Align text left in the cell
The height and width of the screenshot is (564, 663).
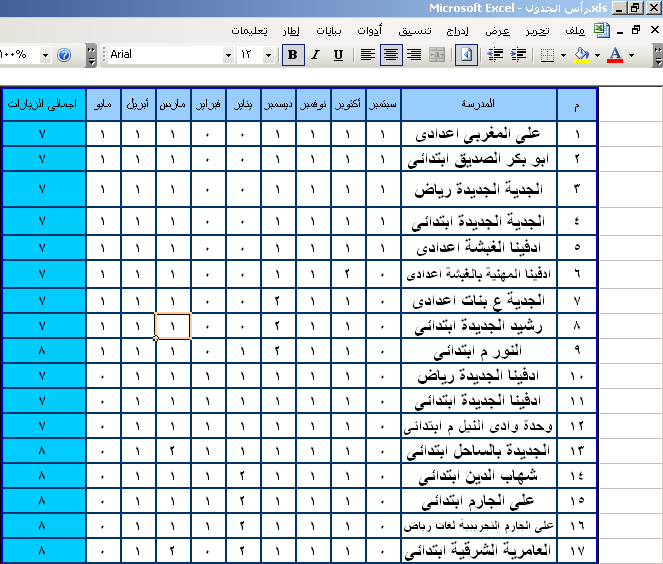[x=368, y=54]
